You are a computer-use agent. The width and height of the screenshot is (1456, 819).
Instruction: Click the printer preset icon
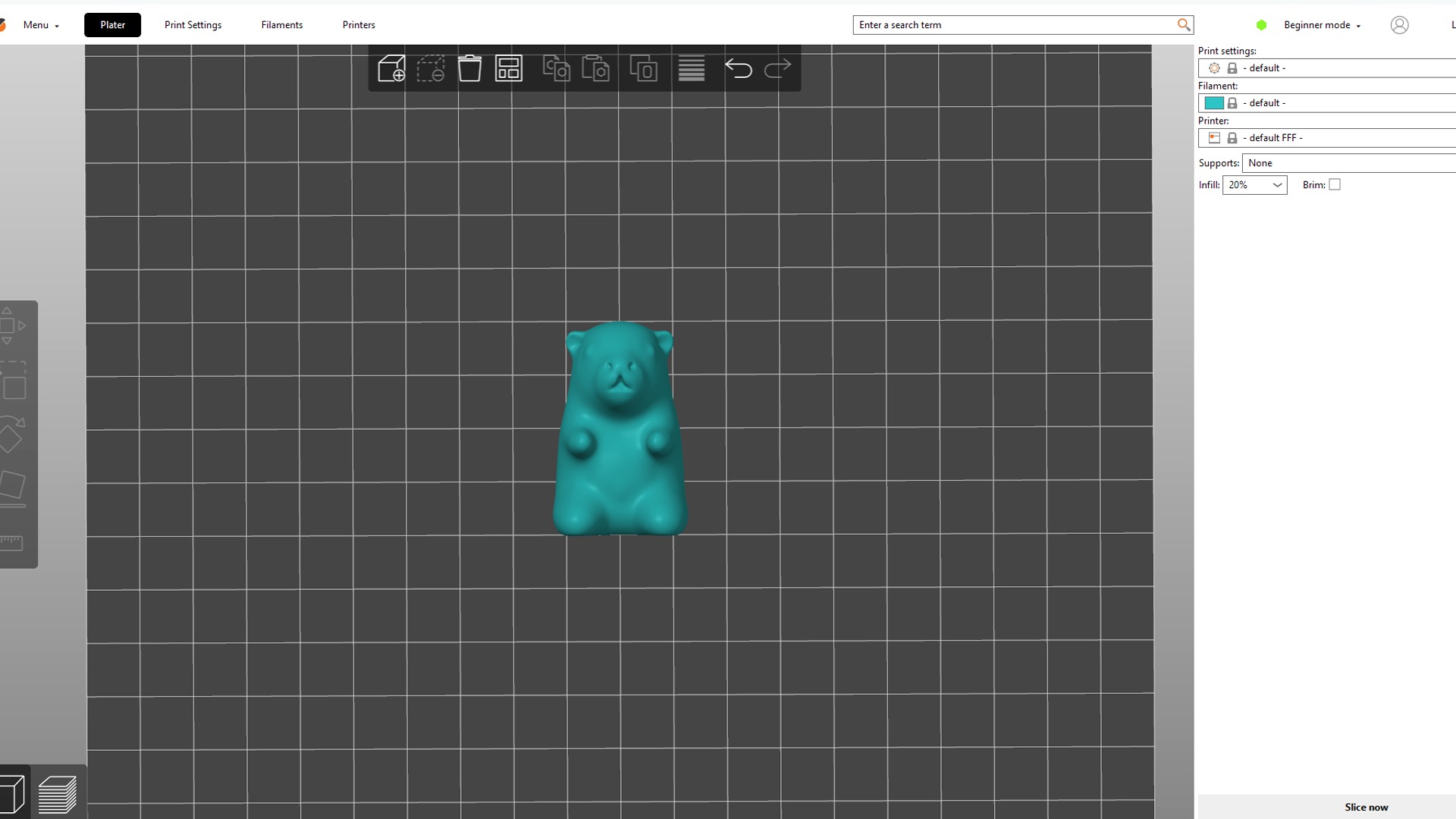1214,138
